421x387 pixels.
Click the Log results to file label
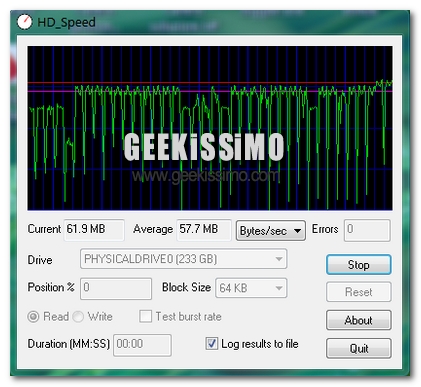tap(260, 344)
